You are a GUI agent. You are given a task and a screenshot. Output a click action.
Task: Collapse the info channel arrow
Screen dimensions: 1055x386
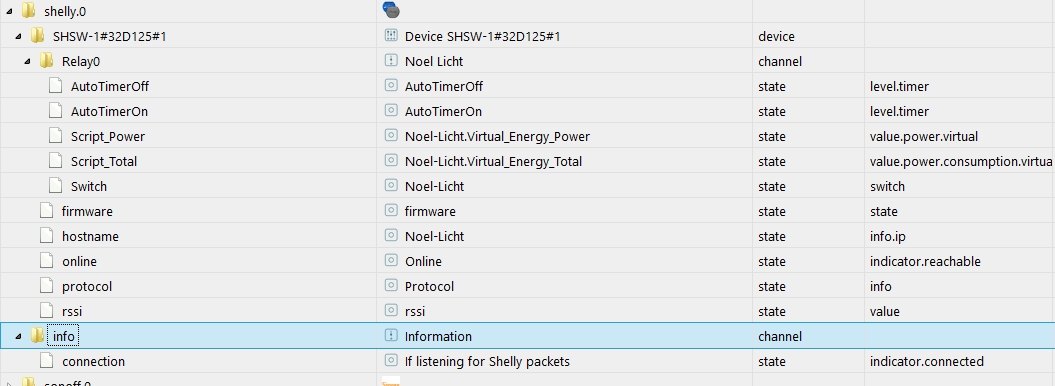click(18, 336)
